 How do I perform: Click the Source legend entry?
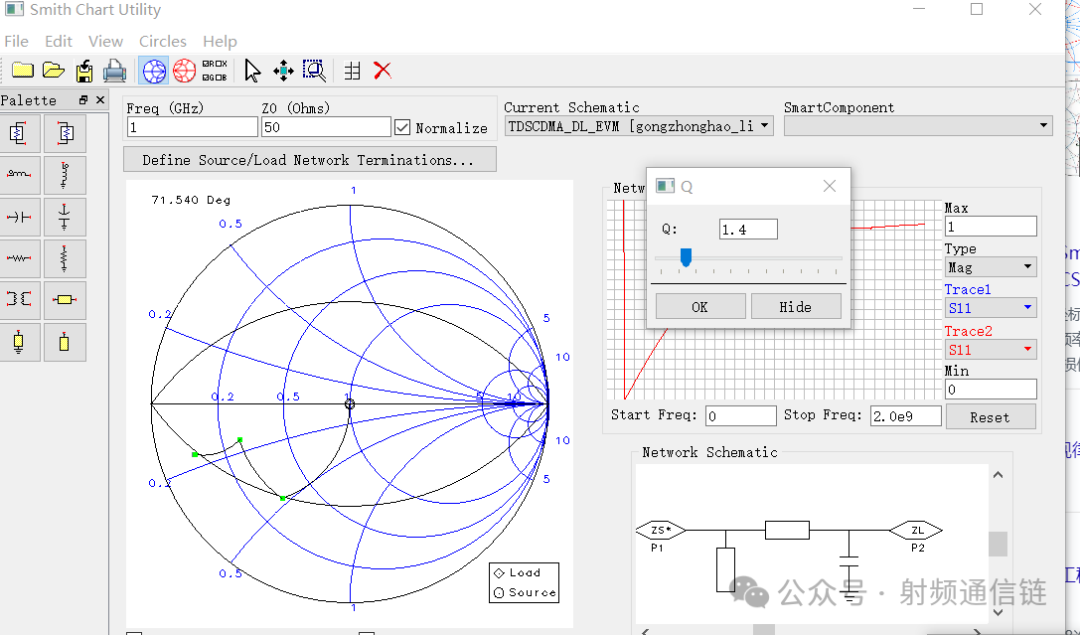pos(525,592)
